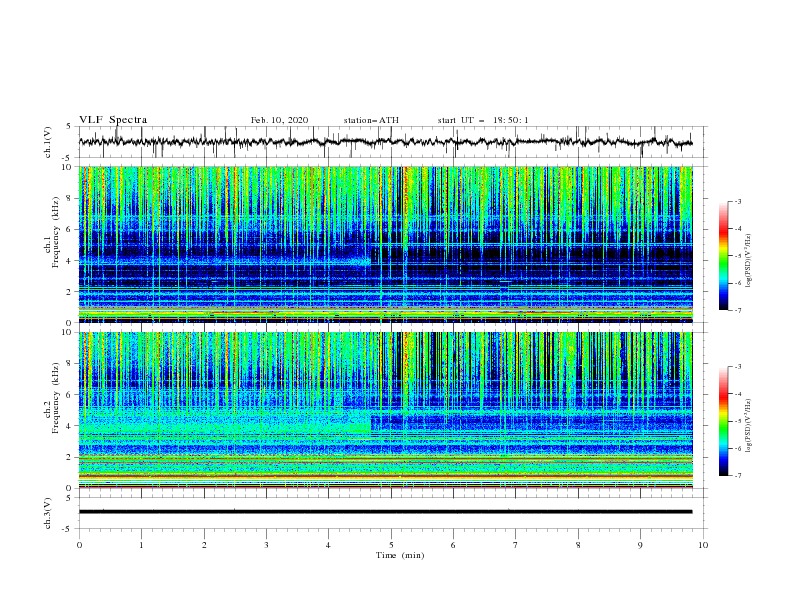Click time axis tick label "5"
This screenshot has height=612, width=792.
pos(391,545)
